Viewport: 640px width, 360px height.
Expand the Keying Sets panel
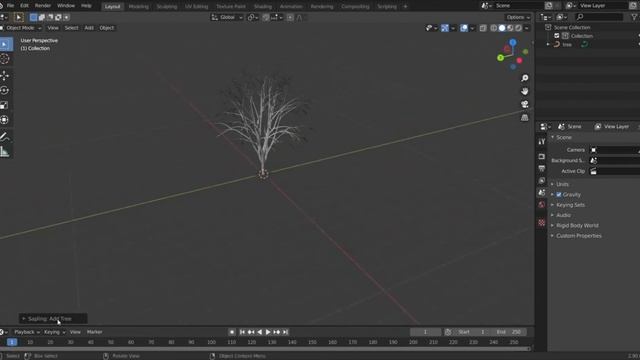tap(570, 205)
